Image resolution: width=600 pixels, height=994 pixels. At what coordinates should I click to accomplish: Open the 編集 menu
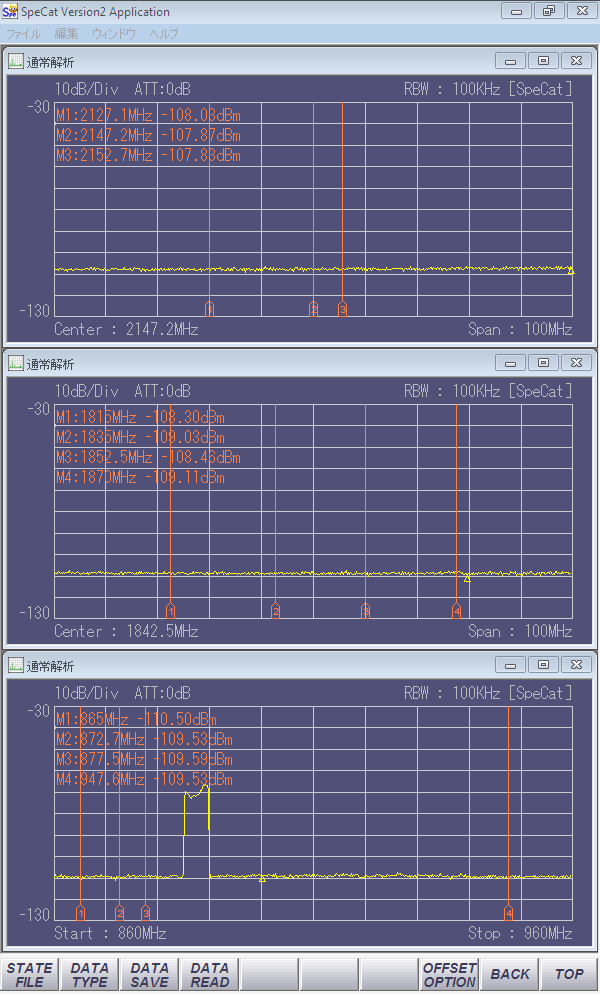(66, 34)
